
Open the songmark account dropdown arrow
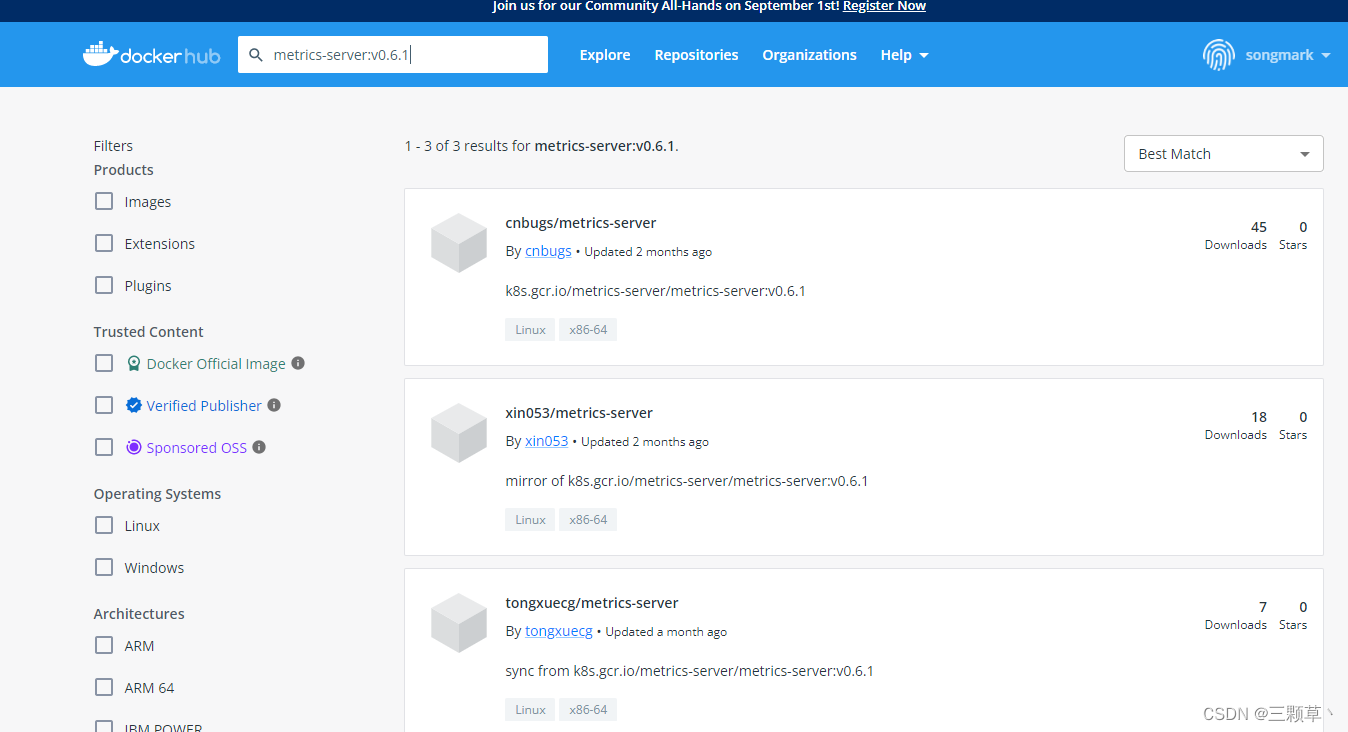(1326, 55)
